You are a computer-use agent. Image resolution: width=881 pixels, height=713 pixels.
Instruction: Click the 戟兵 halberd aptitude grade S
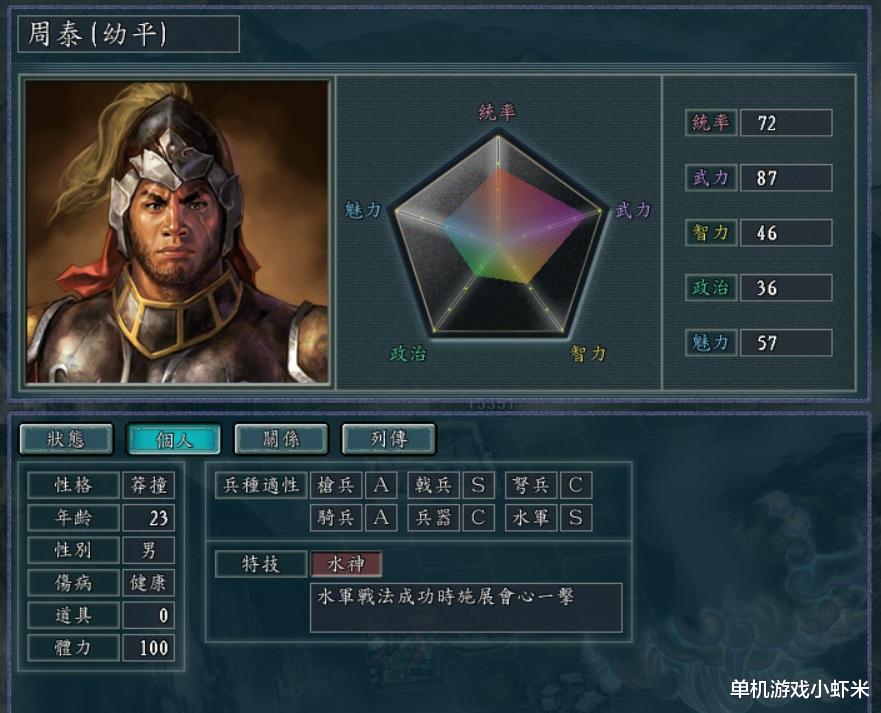(478, 485)
